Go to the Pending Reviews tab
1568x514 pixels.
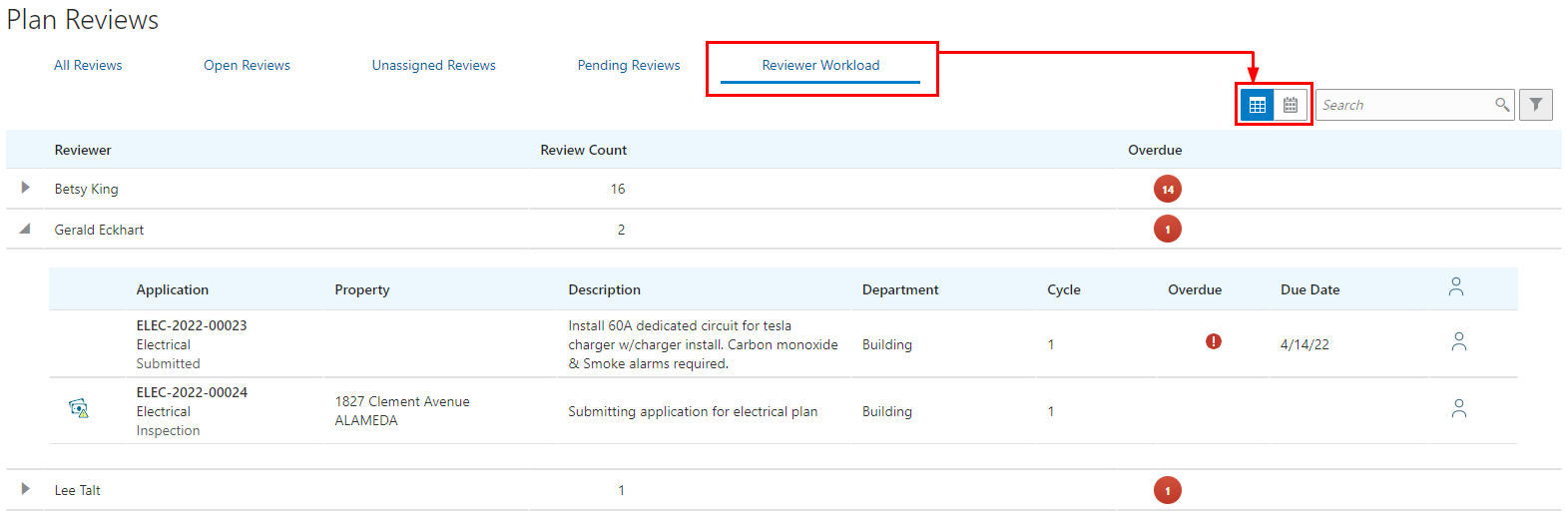pyautogui.click(x=629, y=66)
